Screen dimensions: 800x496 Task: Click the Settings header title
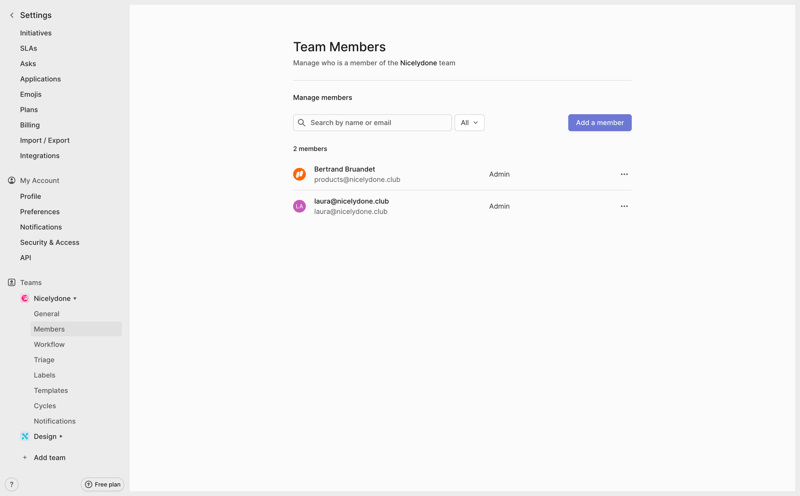(x=36, y=15)
